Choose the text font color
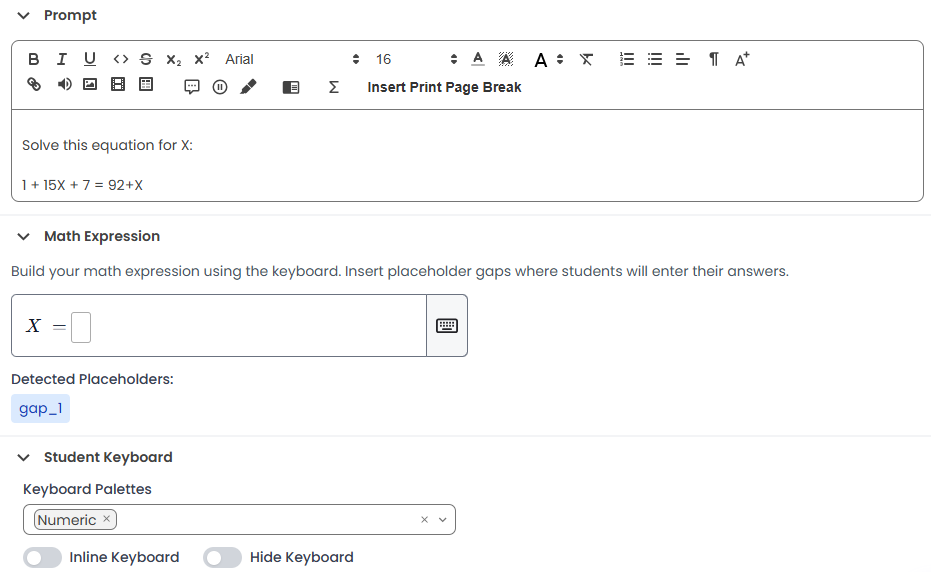The image size is (931, 572). click(478, 59)
